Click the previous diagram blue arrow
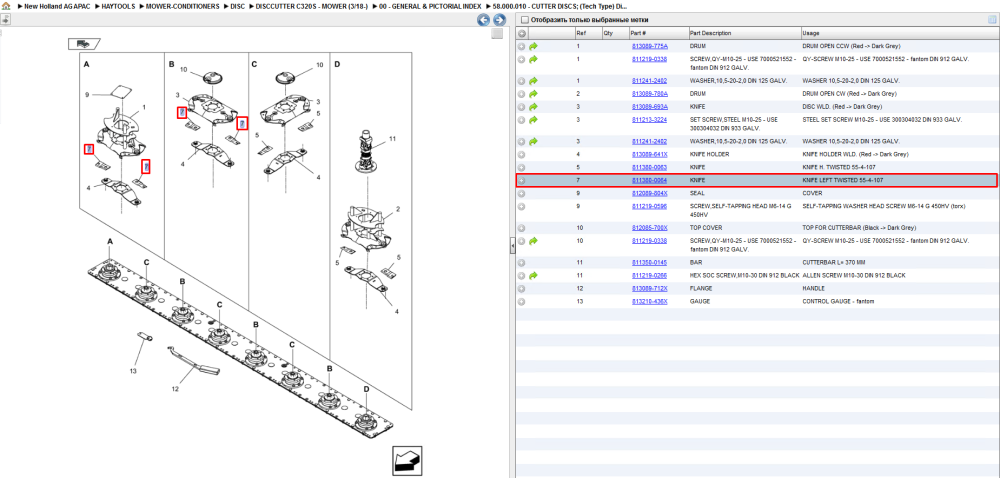 484,20
